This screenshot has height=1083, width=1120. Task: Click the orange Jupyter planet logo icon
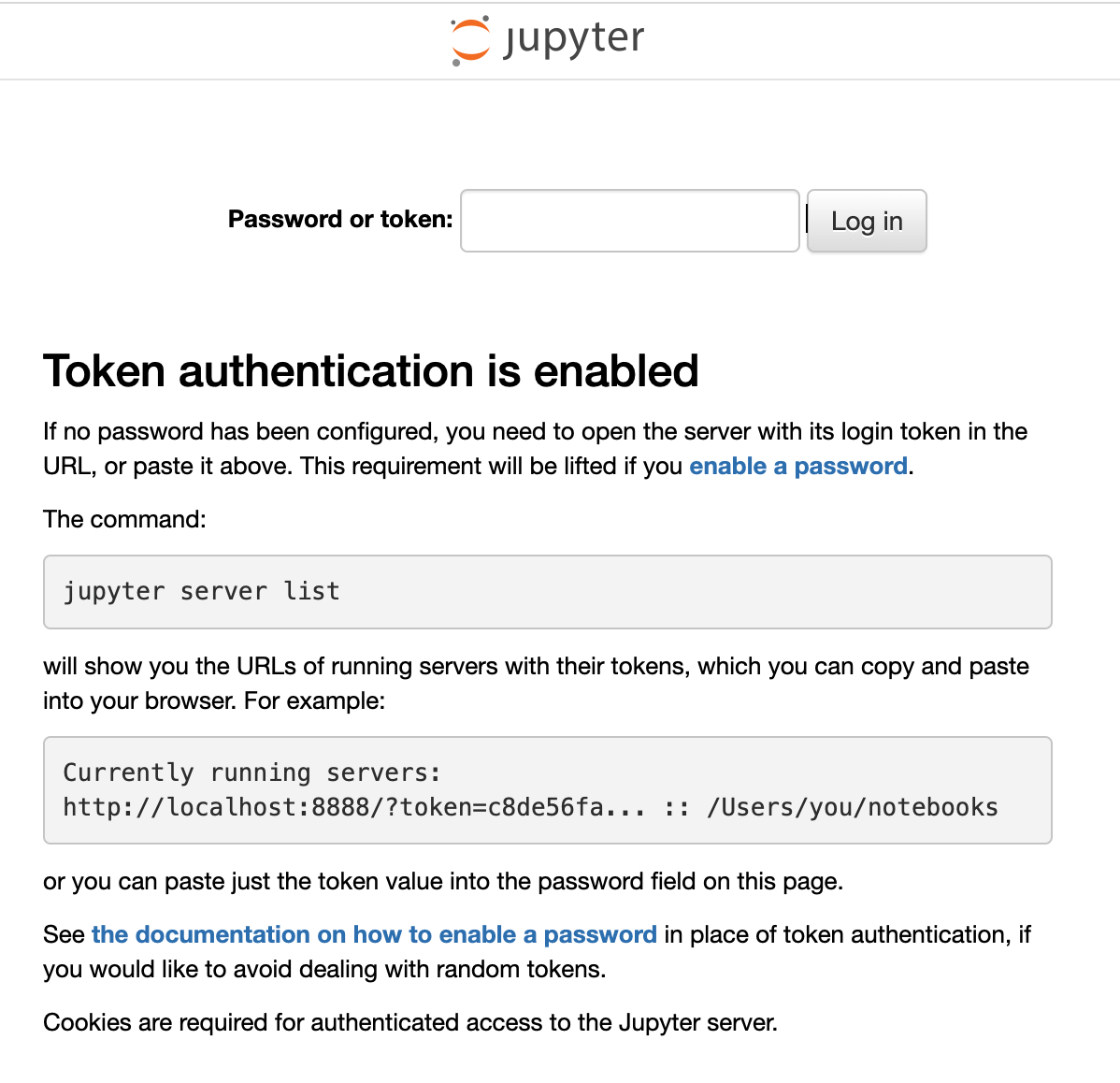[x=470, y=40]
